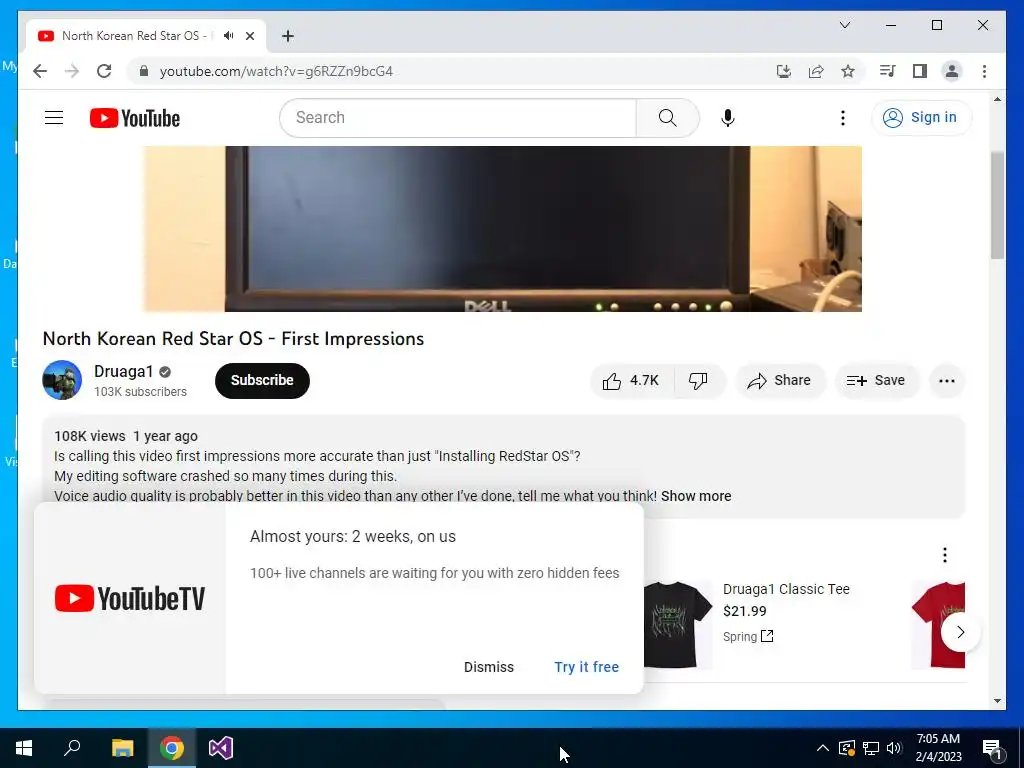Open red tee shirt thumbnail
Screen dimensions: 1024x768
(x=938, y=624)
